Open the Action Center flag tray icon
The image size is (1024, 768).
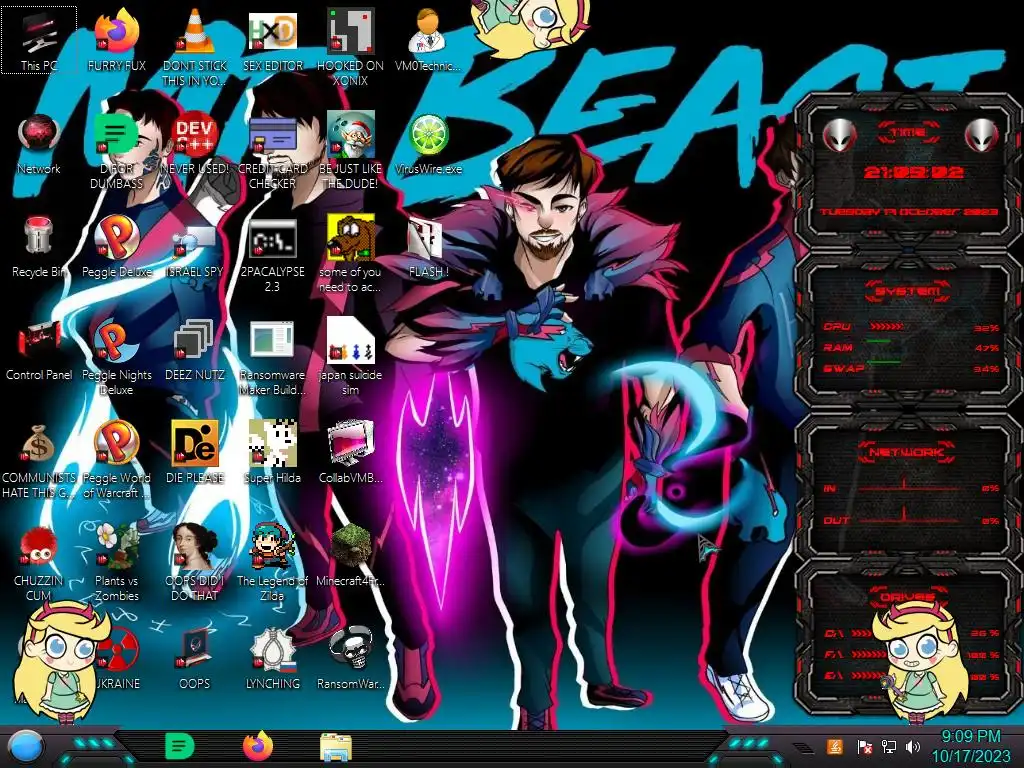864,746
